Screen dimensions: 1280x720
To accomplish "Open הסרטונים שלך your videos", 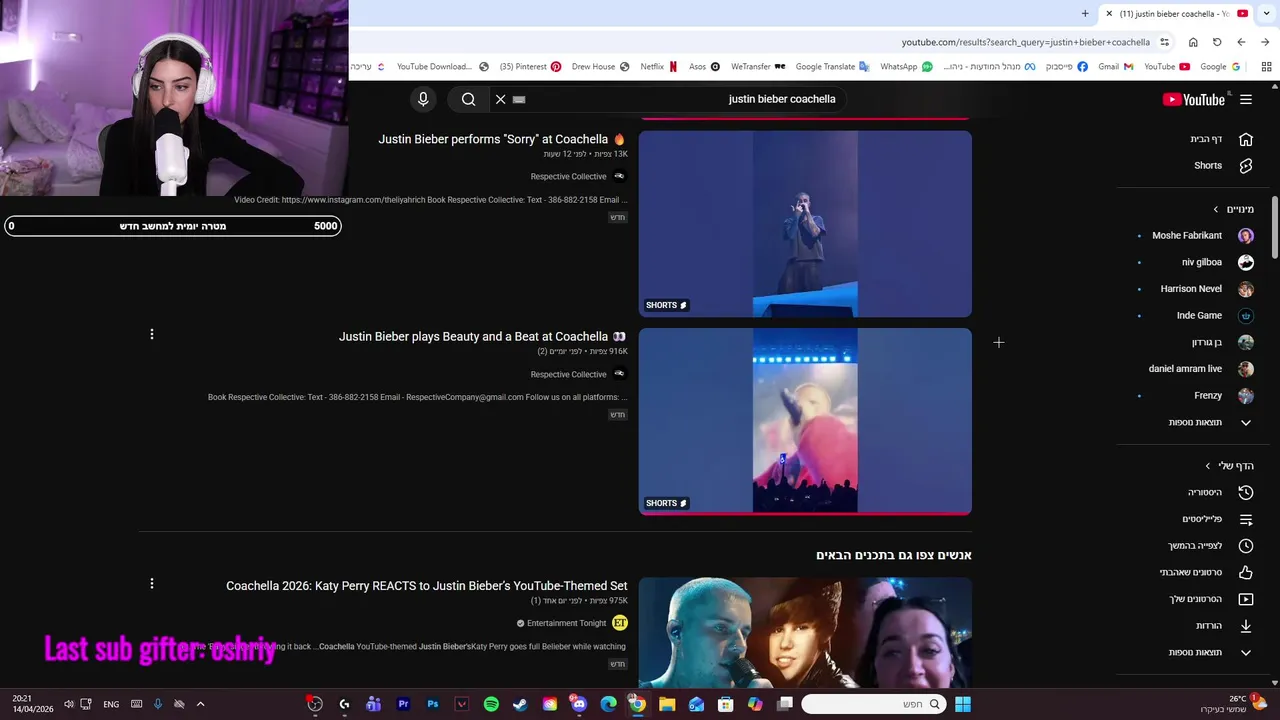I will point(1197,599).
